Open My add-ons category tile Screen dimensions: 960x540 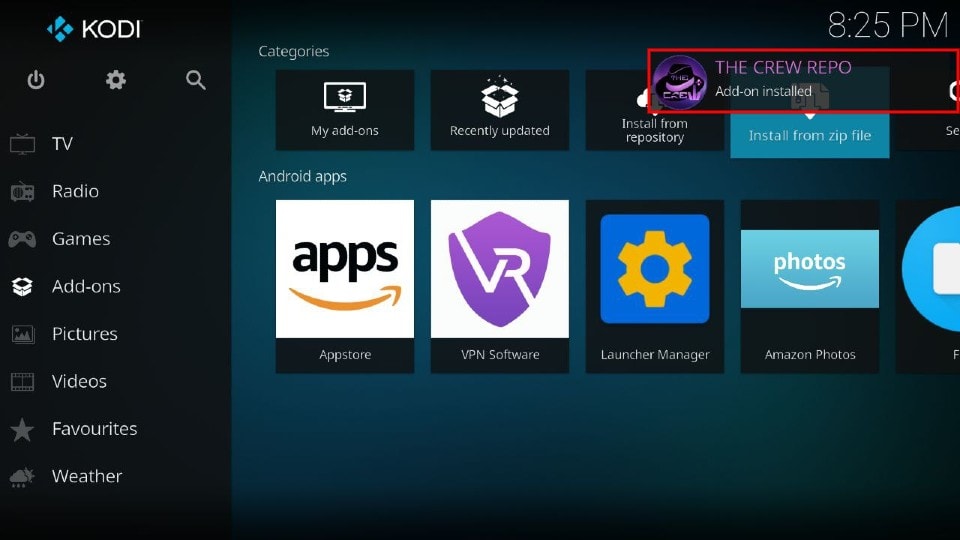[x=345, y=110]
